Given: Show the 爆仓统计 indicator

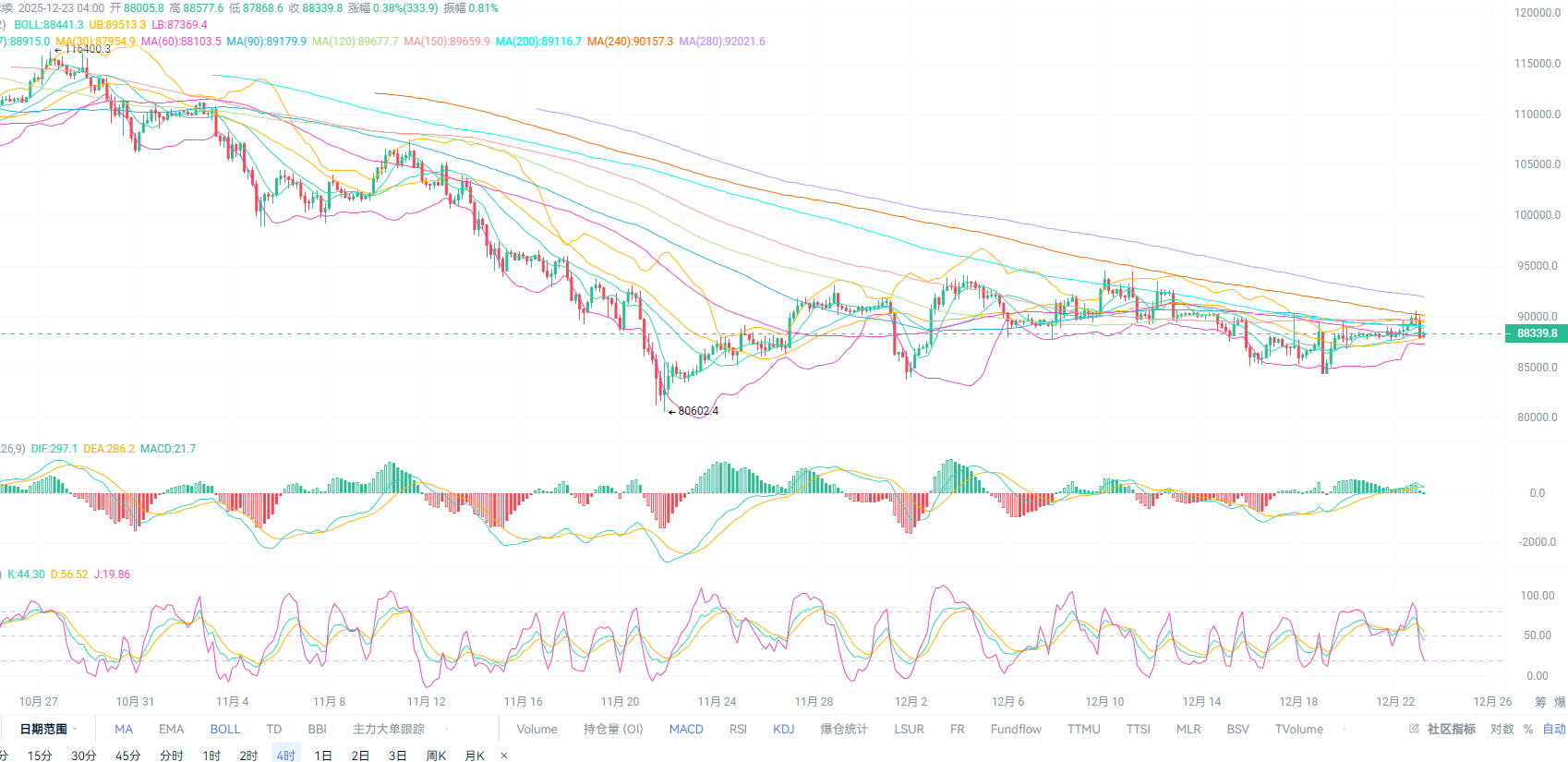Looking at the screenshot, I should point(844,729).
